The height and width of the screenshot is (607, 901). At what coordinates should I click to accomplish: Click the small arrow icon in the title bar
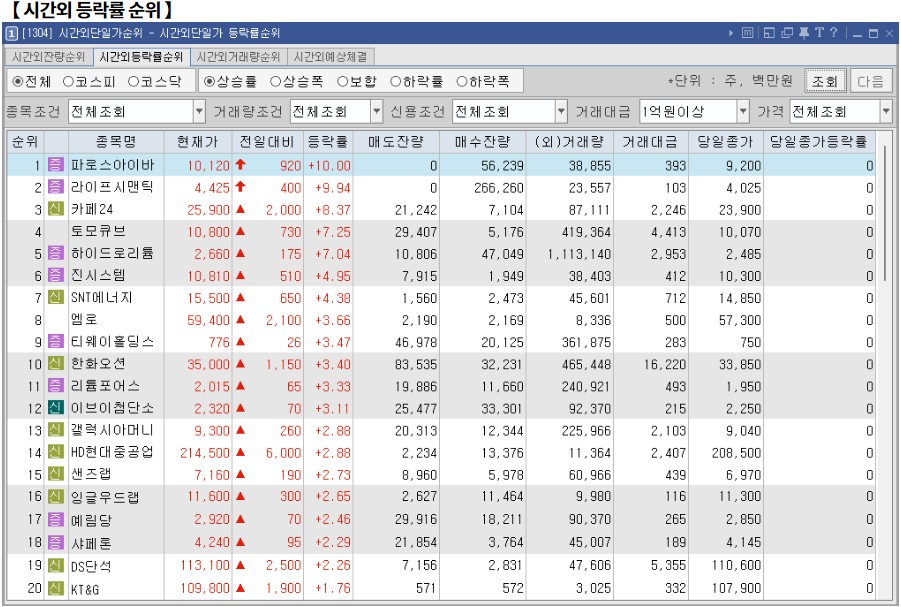pyautogui.click(x=732, y=32)
